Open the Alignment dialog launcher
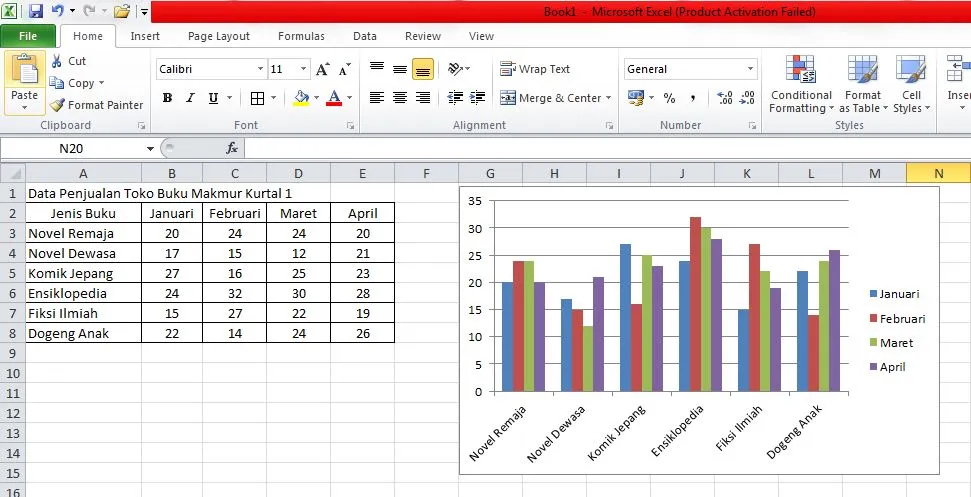The height and width of the screenshot is (497, 971). point(609,126)
